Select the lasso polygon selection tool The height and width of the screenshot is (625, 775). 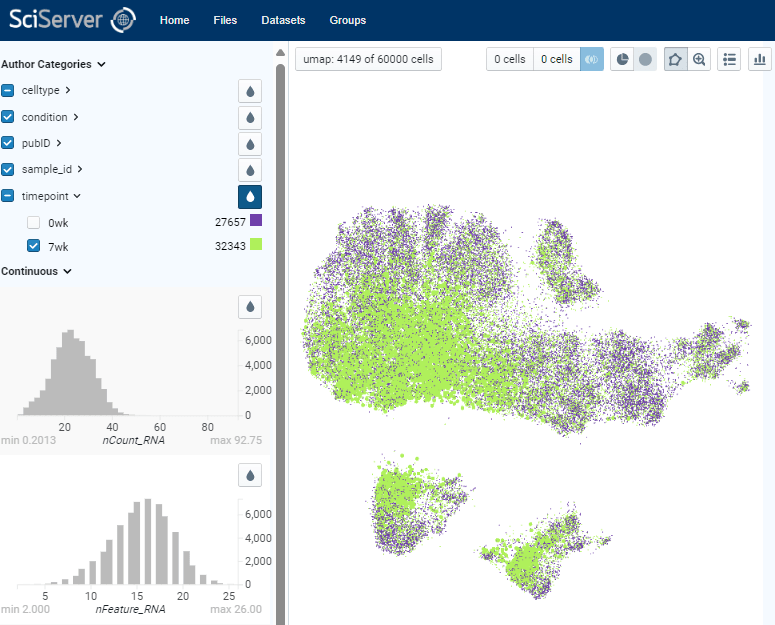coord(675,59)
